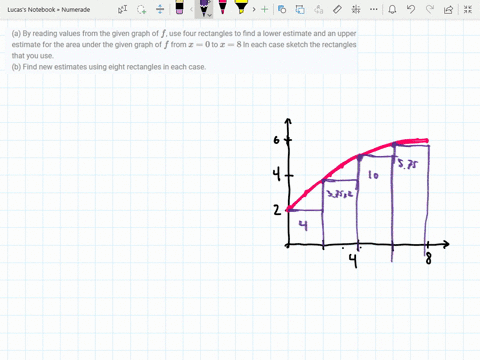Toggle the Ruler tool

click(337, 9)
